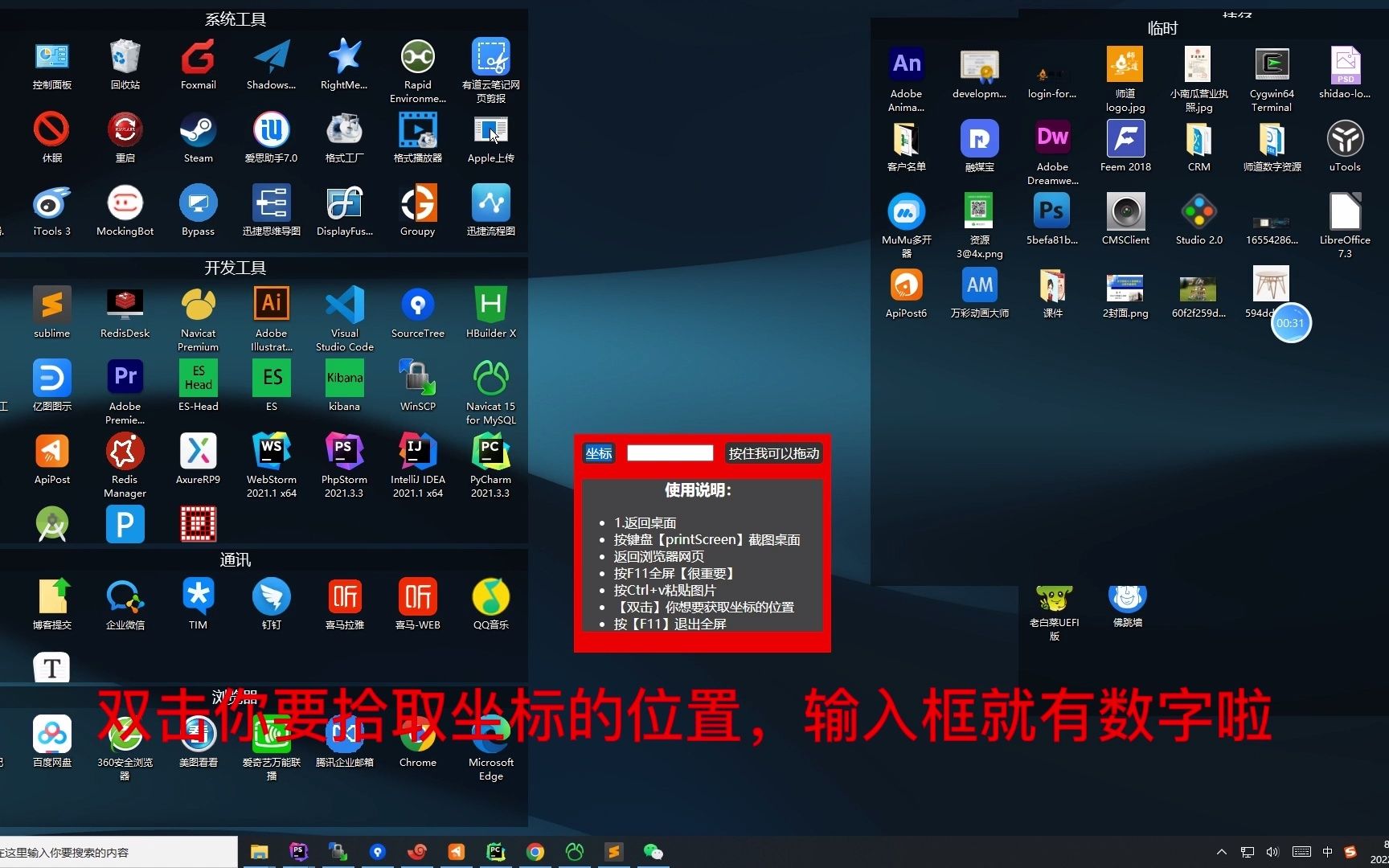Viewport: 1389px width, 868px height.
Task: Open the 控制面板 control panel icon
Action: tap(51, 64)
